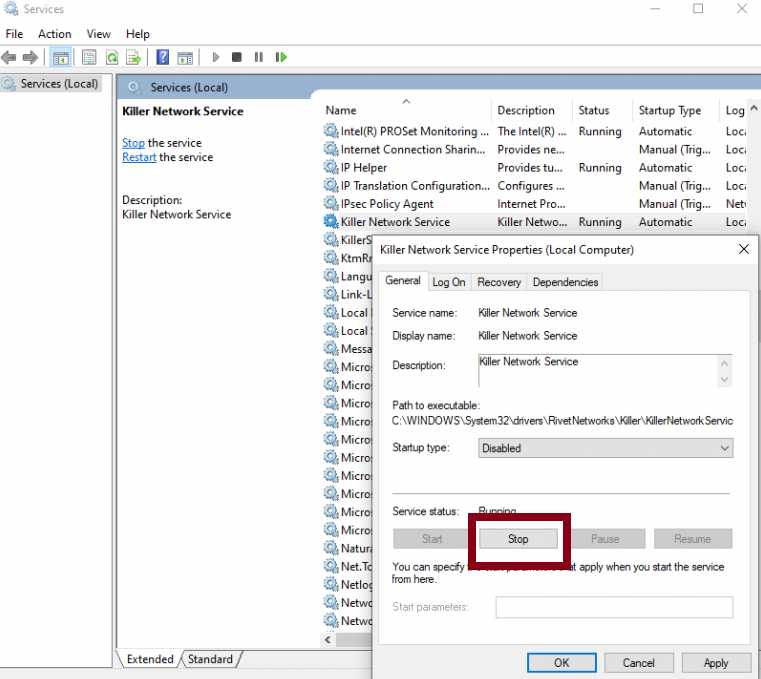Viewport: 761px width, 679px height.
Task: Close the Killer Network Service Properties dialog
Action: click(744, 249)
